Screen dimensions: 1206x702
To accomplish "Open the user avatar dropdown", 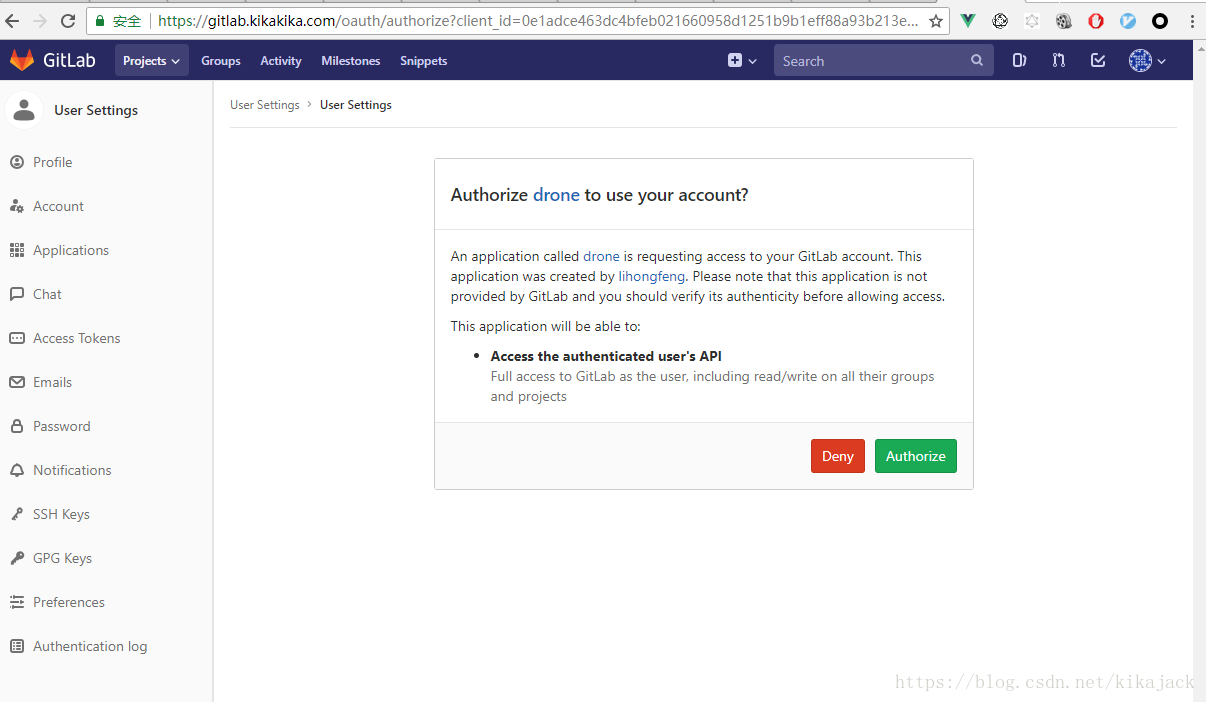I will click(1147, 61).
